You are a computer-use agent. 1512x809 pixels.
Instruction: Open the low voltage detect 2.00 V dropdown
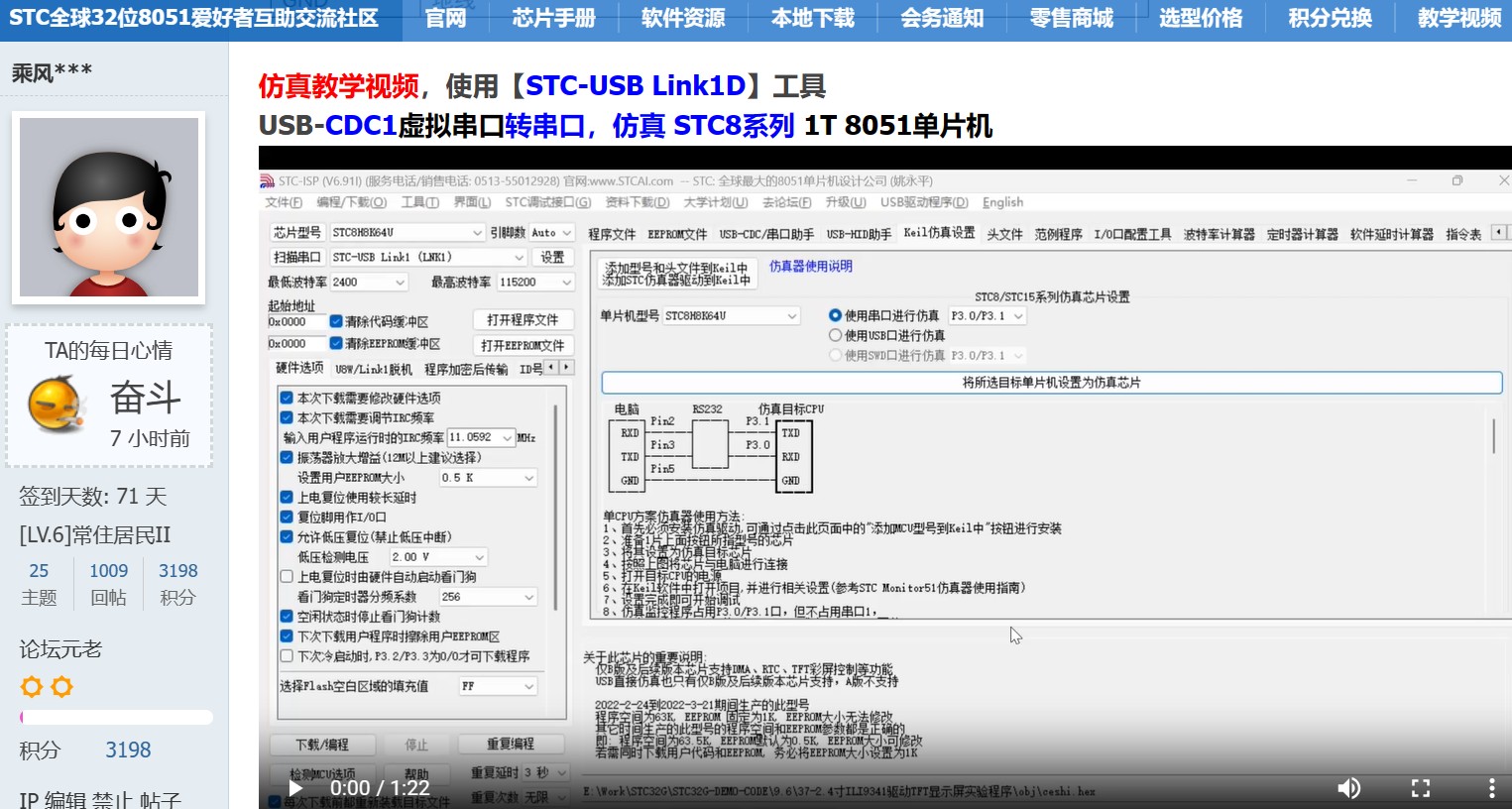click(438, 556)
